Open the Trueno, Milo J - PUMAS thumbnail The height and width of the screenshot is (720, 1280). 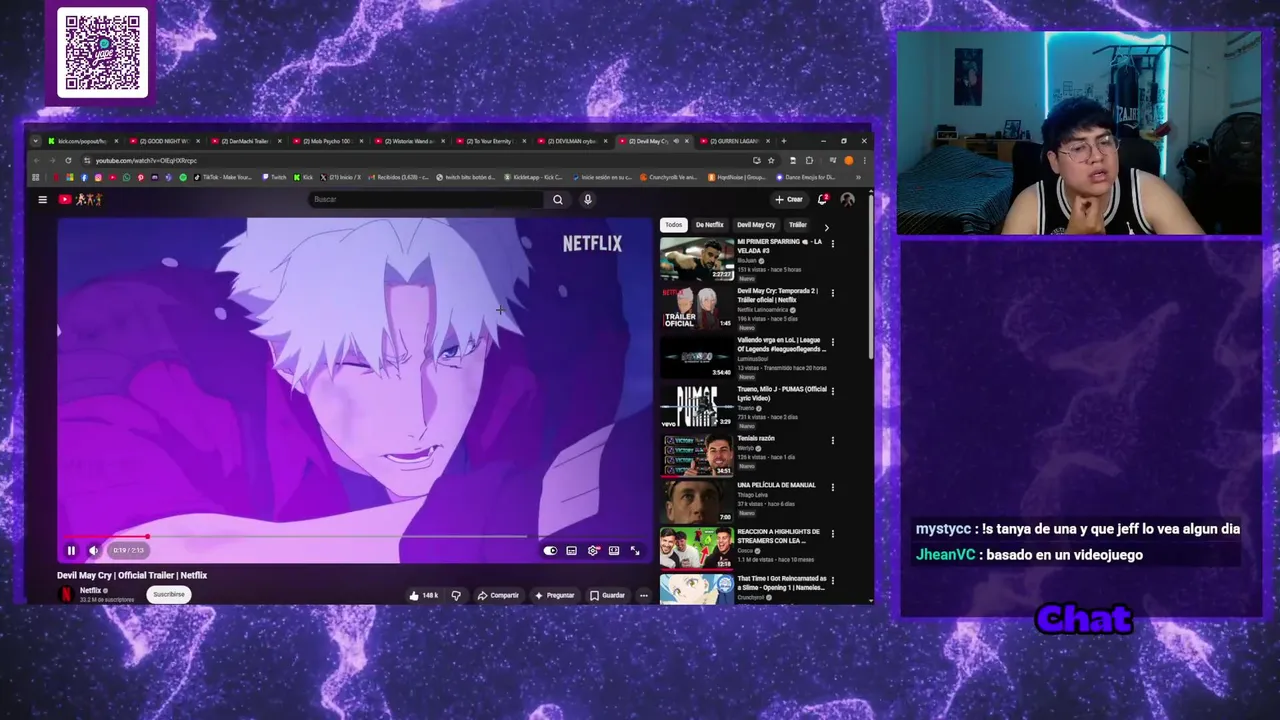[x=697, y=406]
